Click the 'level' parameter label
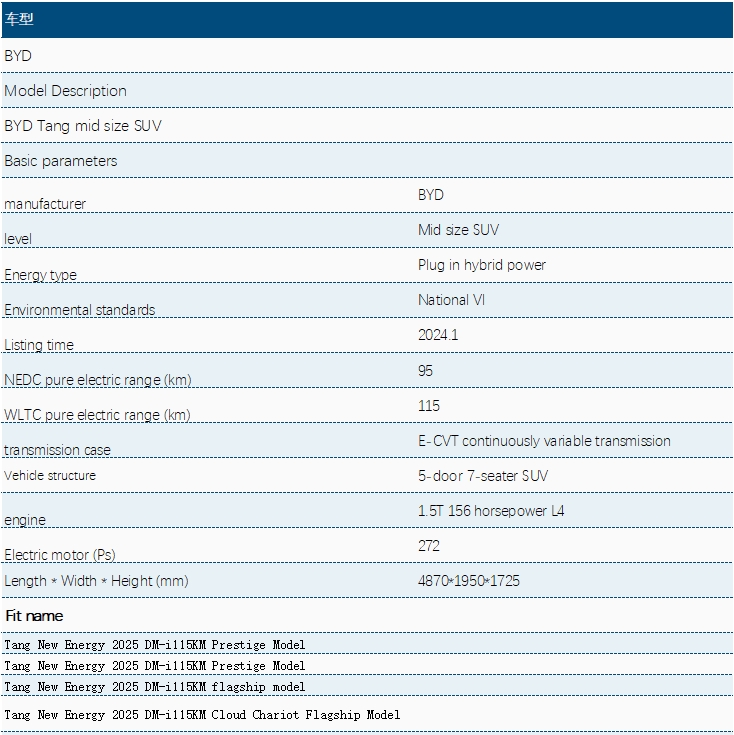 [x=18, y=239]
